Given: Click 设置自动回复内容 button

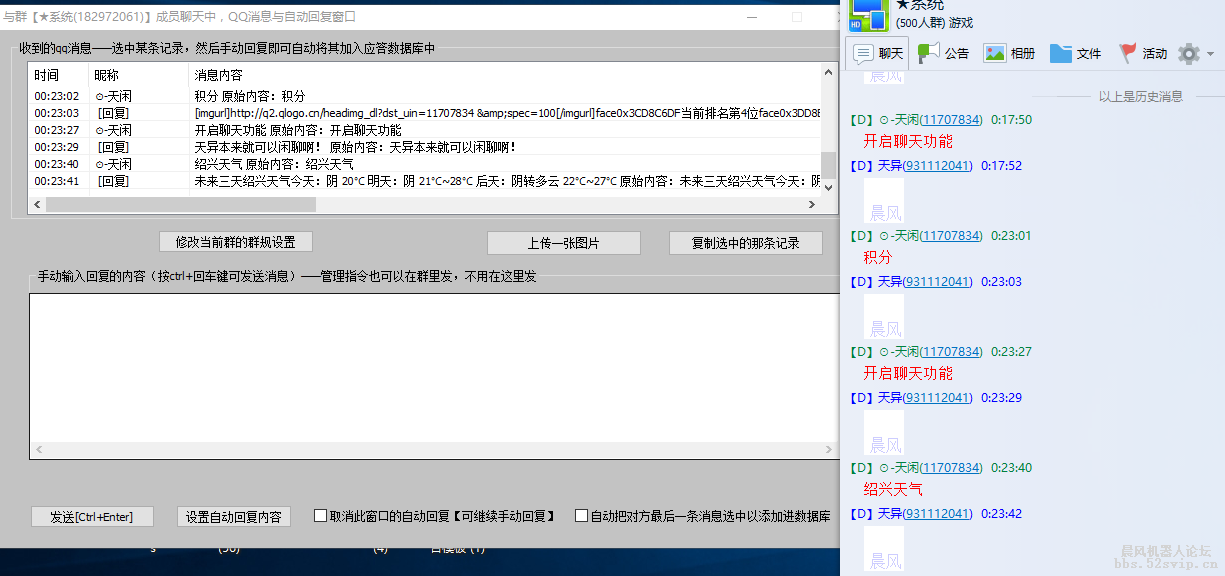Looking at the screenshot, I should click(234, 517).
